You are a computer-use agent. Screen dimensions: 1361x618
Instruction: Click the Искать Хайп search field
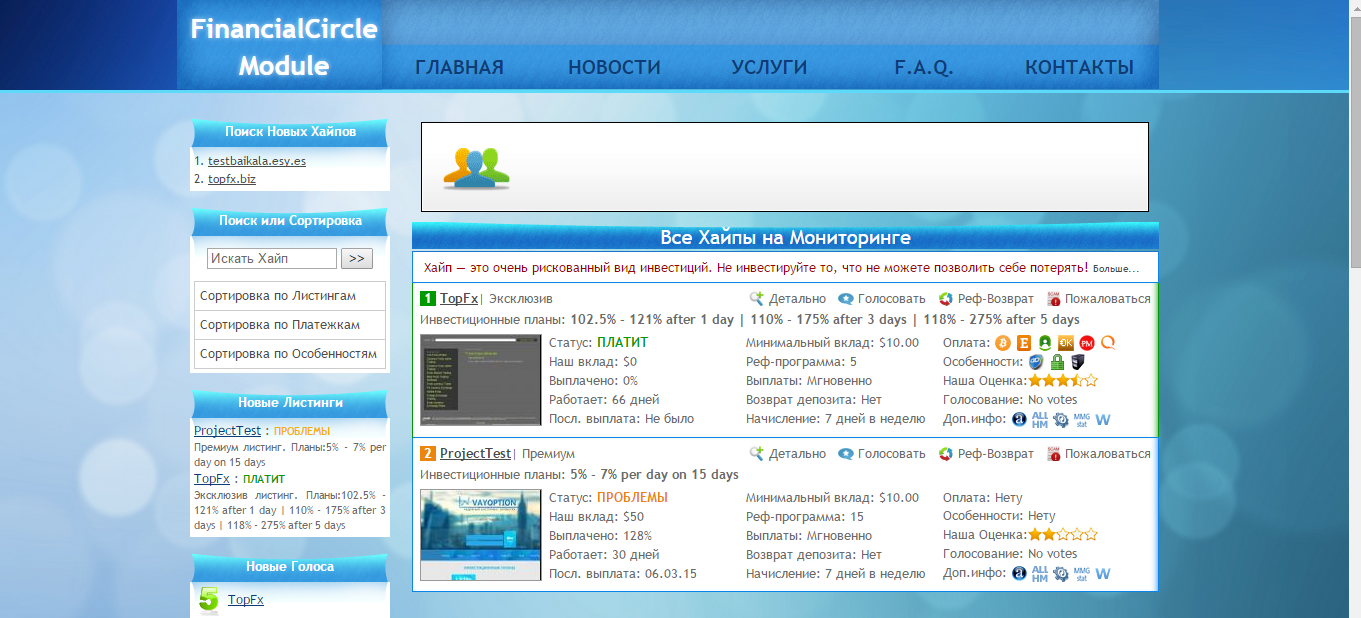tap(272, 259)
